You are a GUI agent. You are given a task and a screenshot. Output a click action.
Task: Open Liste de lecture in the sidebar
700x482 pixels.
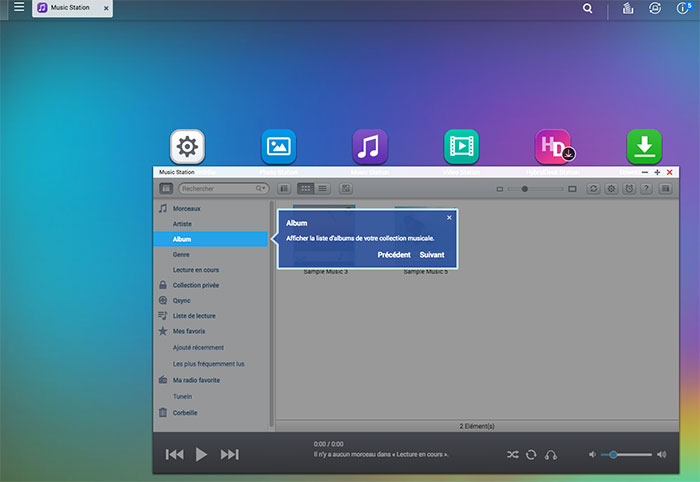pyautogui.click(x=210, y=316)
